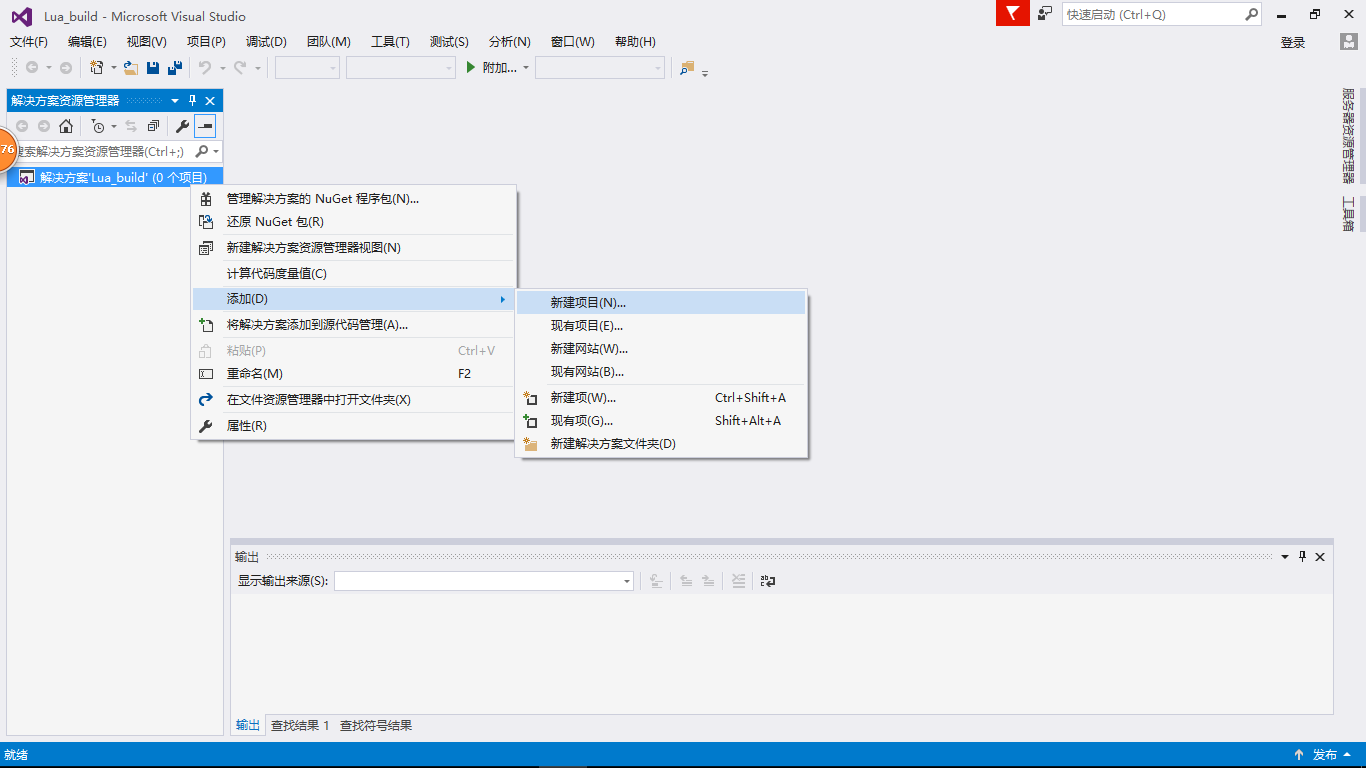Screen dimensions: 1366x768
Task: Click the Find in Files toolbar icon
Action: [x=687, y=68]
